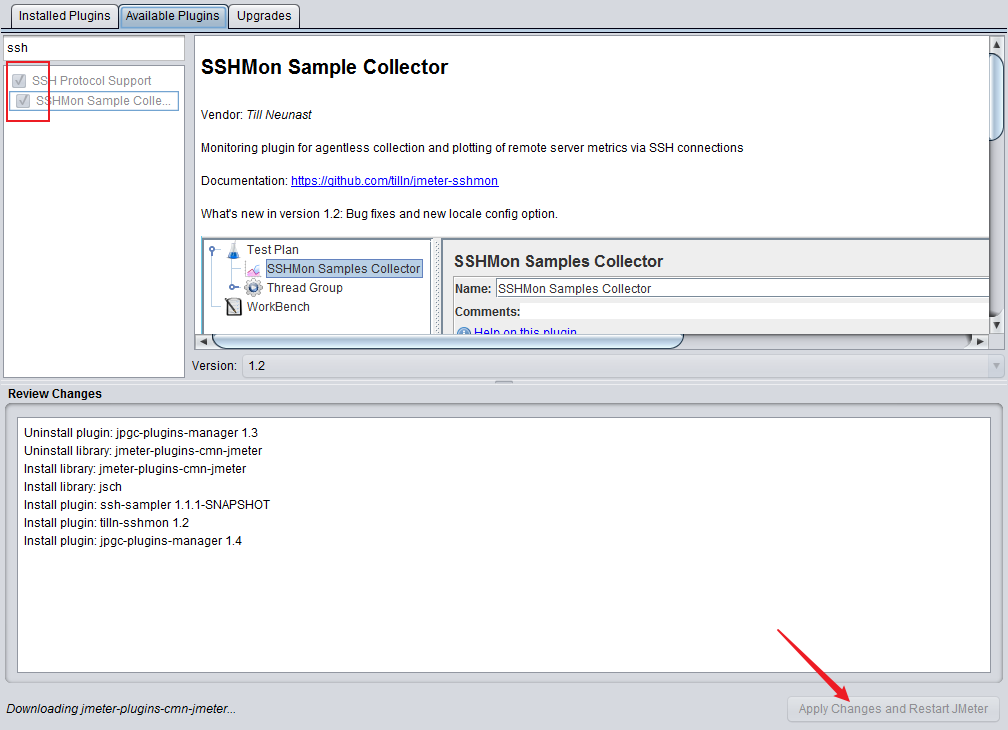Click the Test Plan flask icon
Image resolution: width=1008 pixels, height=730 pixels.
click(234, 250)
